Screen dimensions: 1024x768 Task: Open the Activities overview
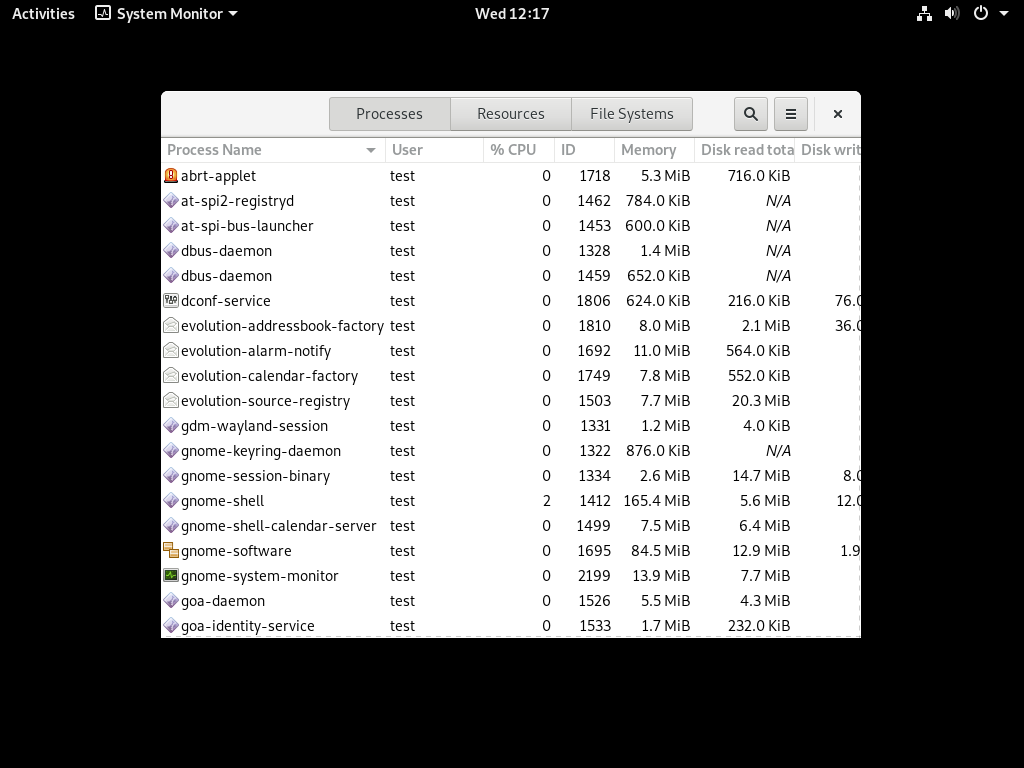point(43,14)
